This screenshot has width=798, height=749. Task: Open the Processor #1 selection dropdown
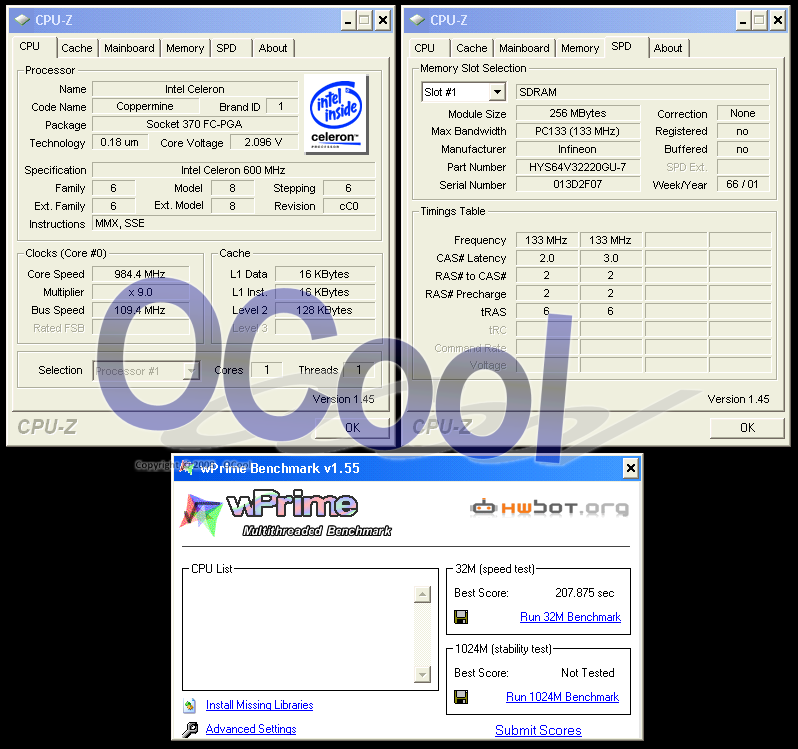click(x=191, y=370)
